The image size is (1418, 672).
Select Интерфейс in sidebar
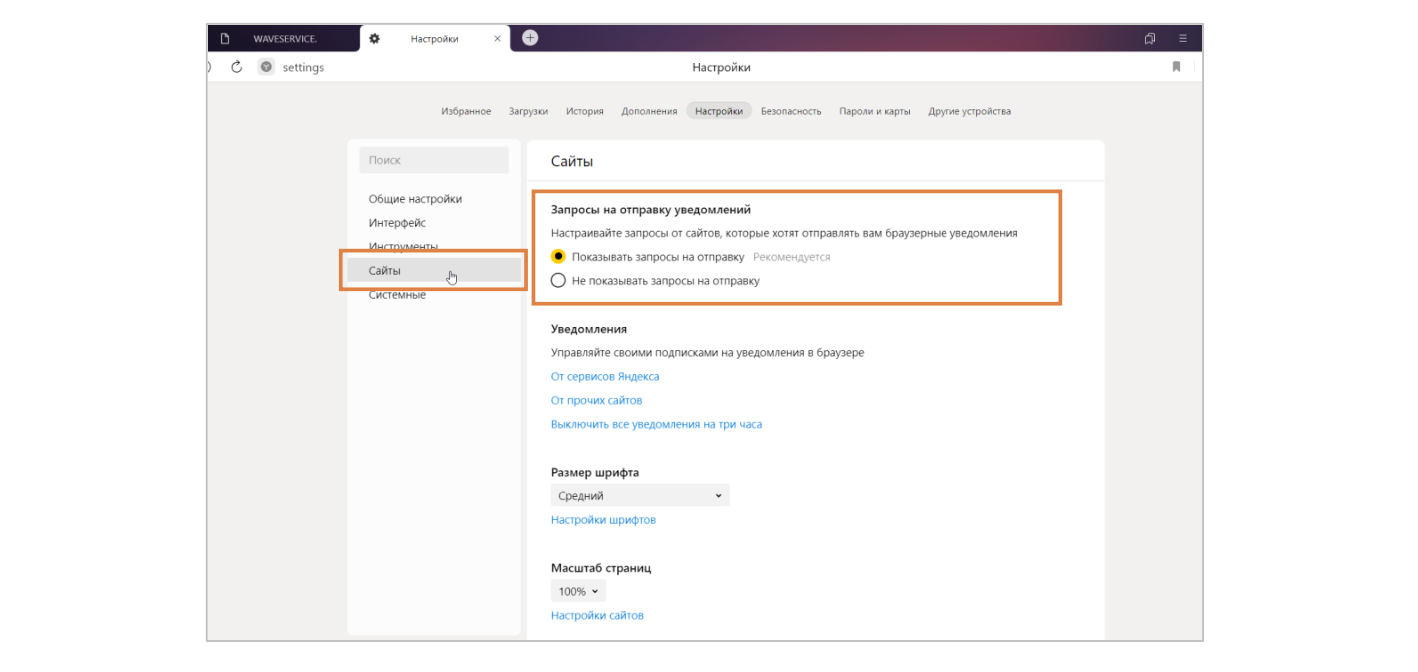coord(397,223)
